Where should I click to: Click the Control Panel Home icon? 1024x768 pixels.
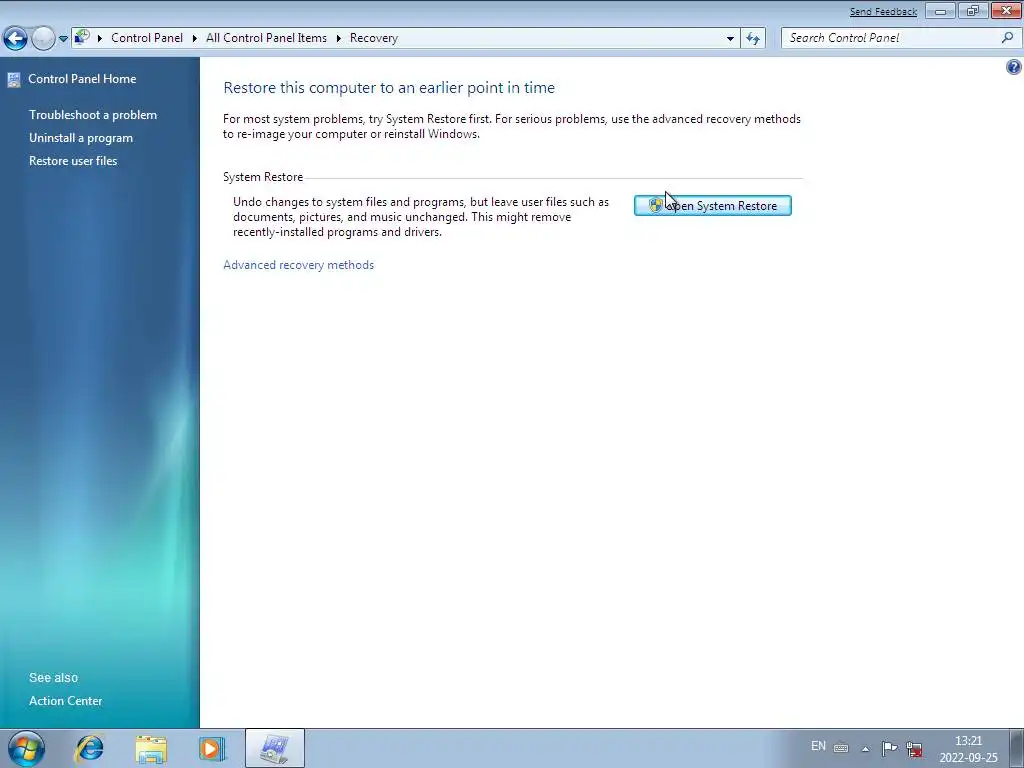[14, 80]
